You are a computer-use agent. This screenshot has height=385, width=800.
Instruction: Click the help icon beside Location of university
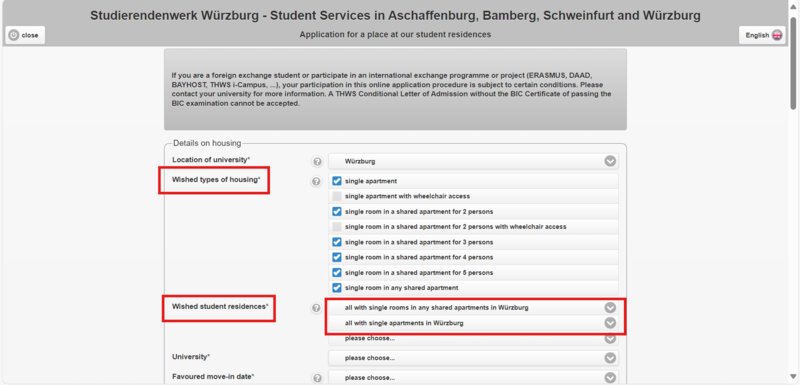coord(317,162)
